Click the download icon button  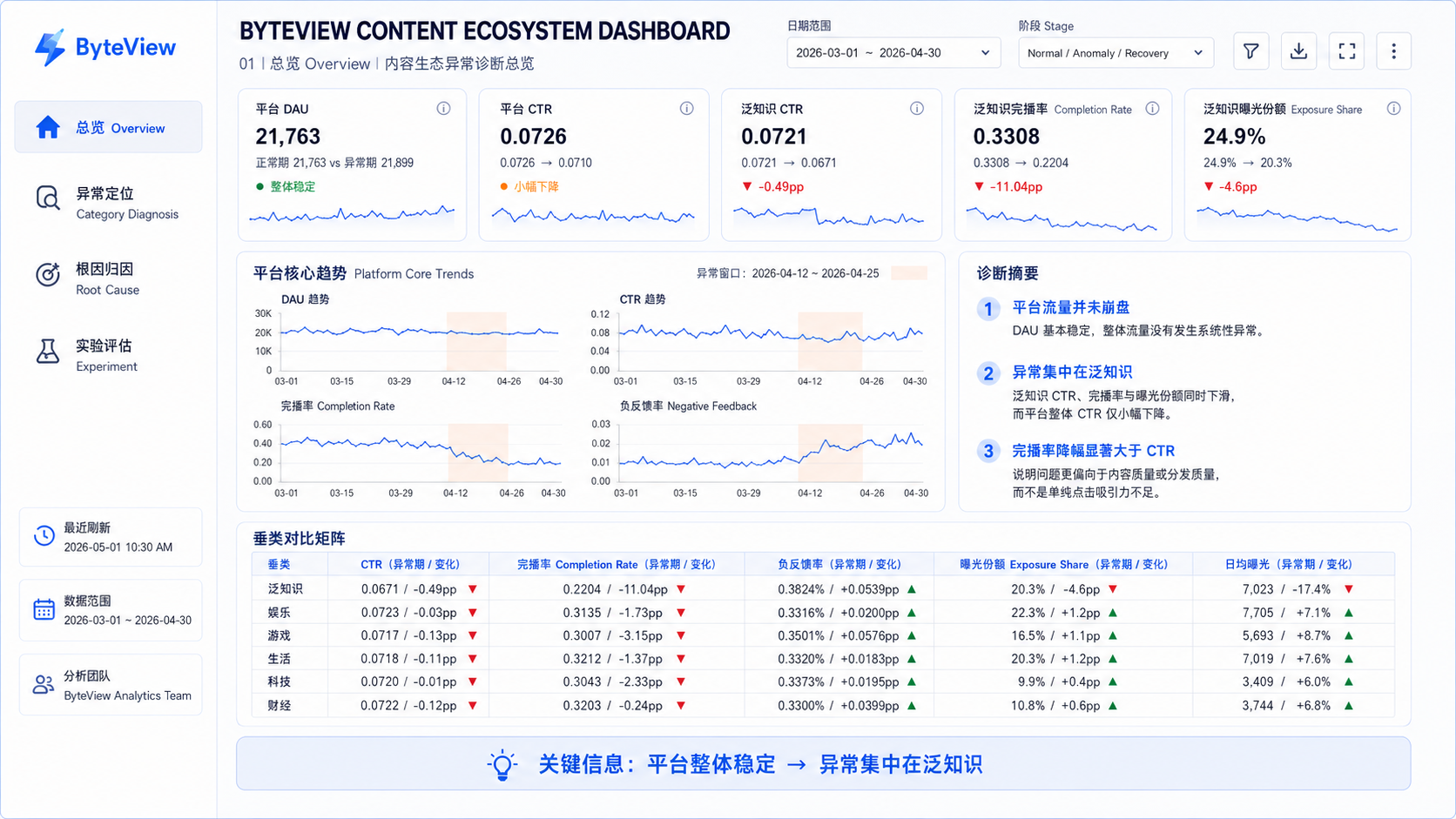coord(1298,51)
